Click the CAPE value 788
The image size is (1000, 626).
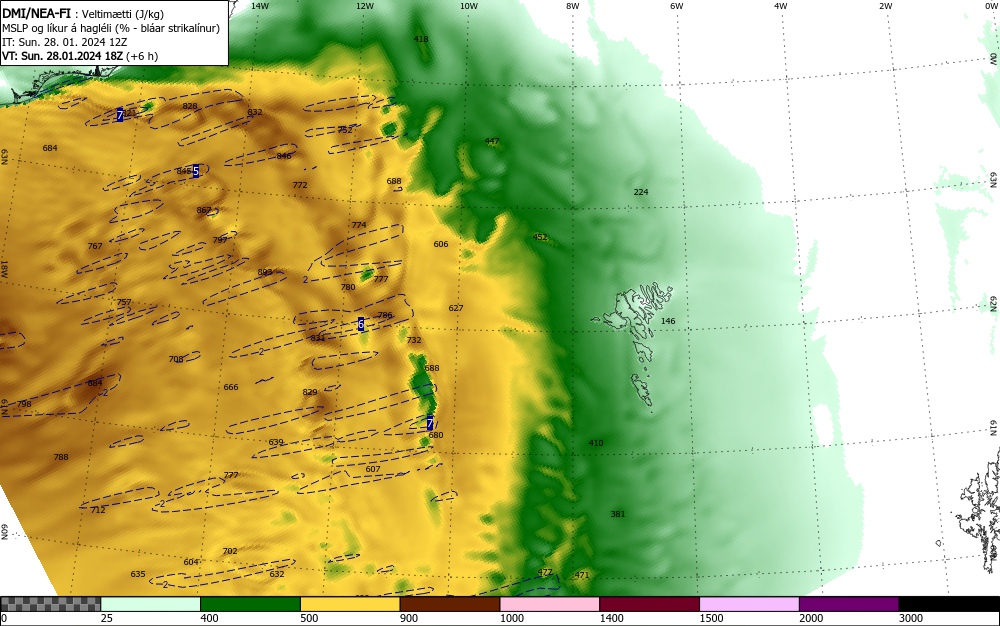click(x=61, y=457)
